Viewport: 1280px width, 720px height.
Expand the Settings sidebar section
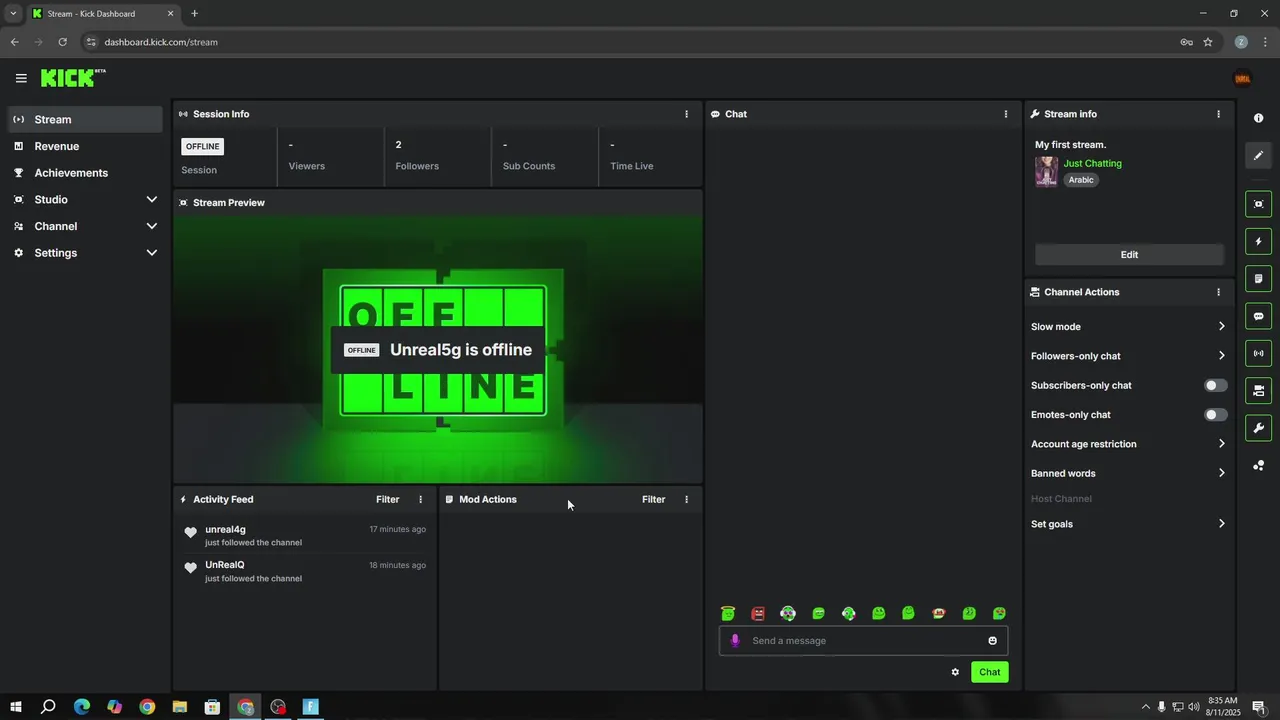pyautogui.click(x=85, y=253)
